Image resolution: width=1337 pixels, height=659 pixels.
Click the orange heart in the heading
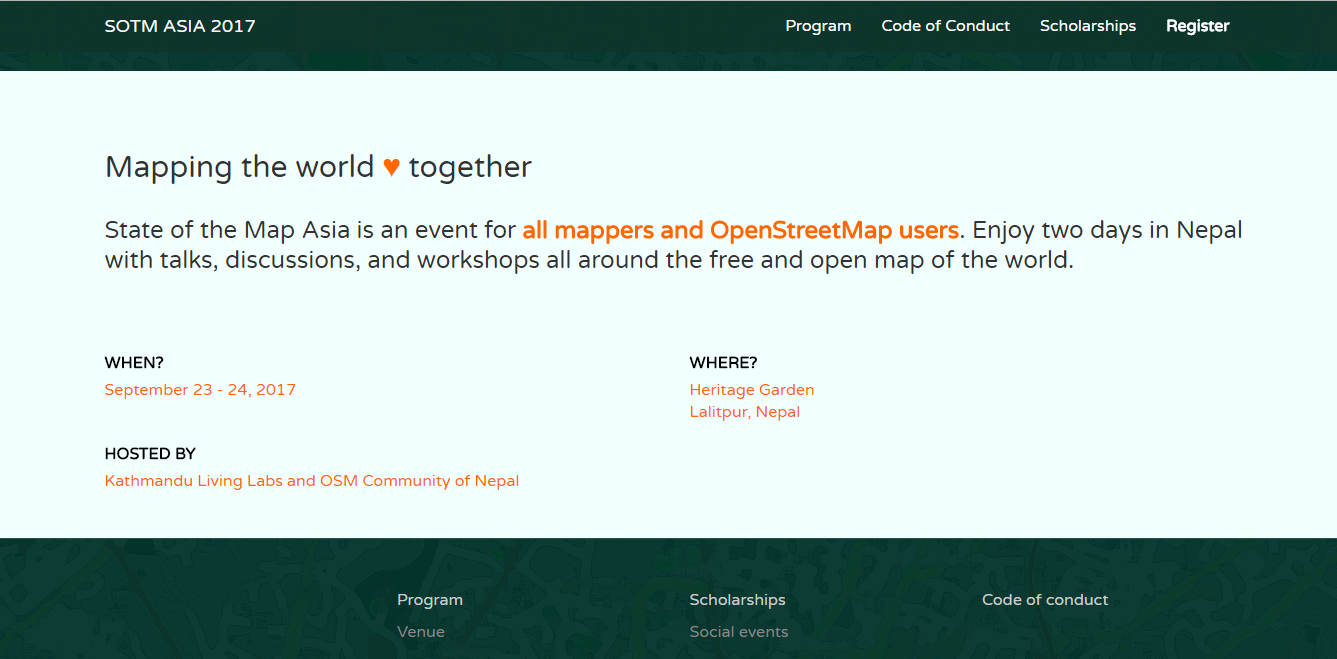tap(392, 167)
